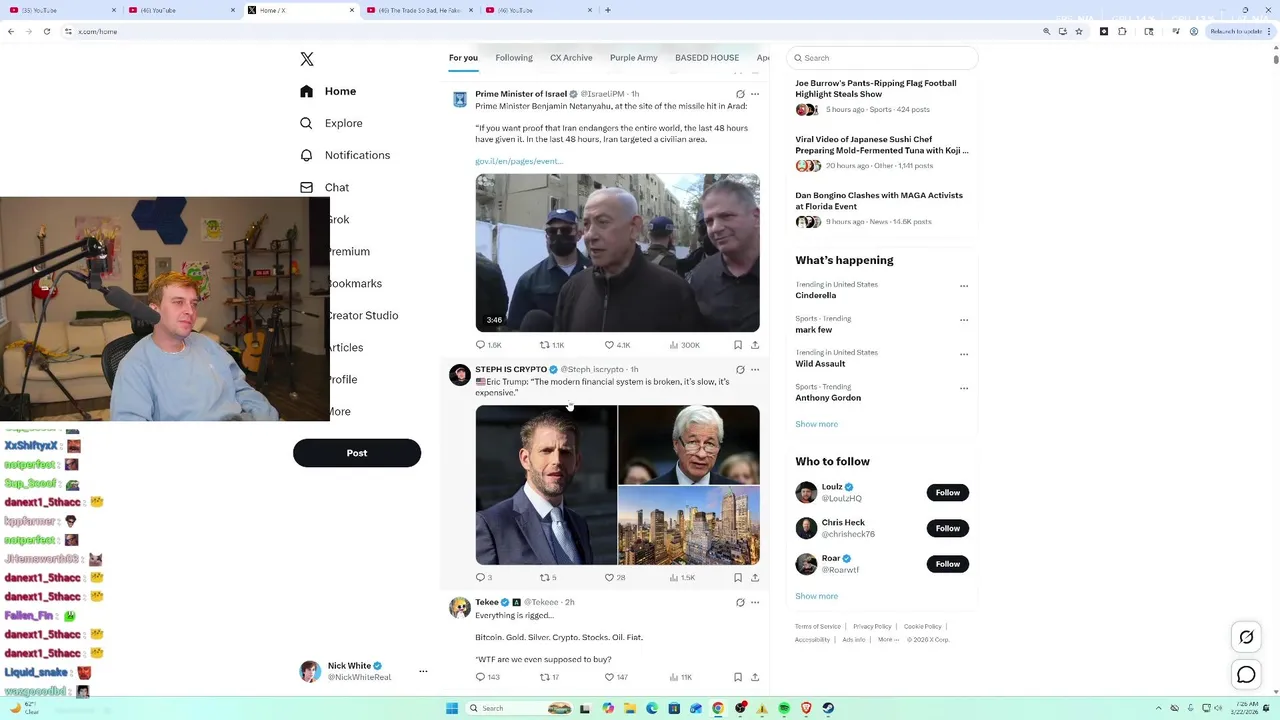1280x720 pixels.
Task: Open options for Anthony Gordon trend
Action: (964, 388)
